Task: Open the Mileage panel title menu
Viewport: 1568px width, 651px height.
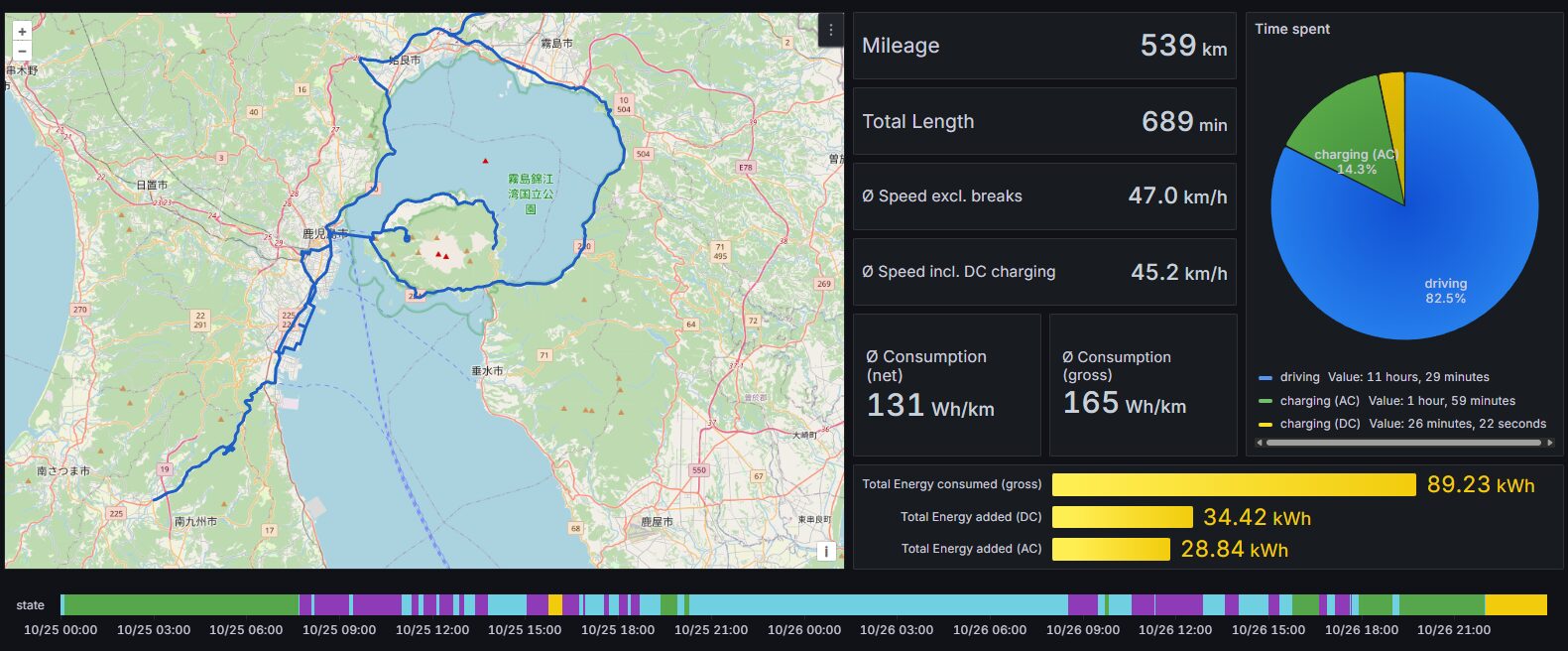Action: click(900, 46)
